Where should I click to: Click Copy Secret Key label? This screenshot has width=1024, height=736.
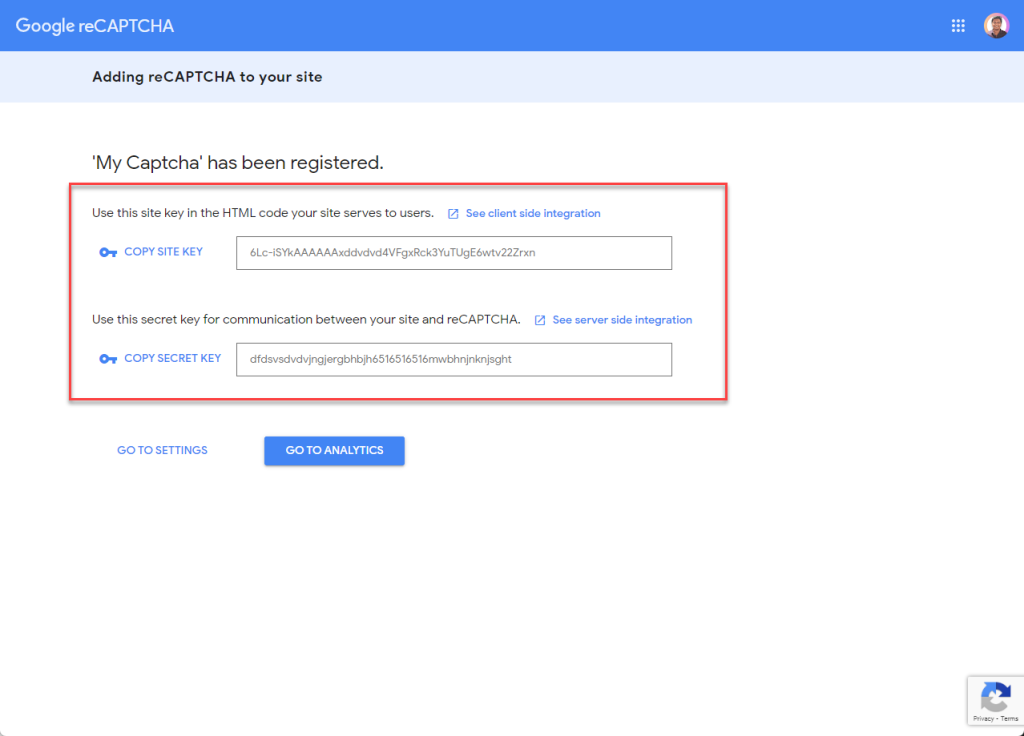point(172,358)
